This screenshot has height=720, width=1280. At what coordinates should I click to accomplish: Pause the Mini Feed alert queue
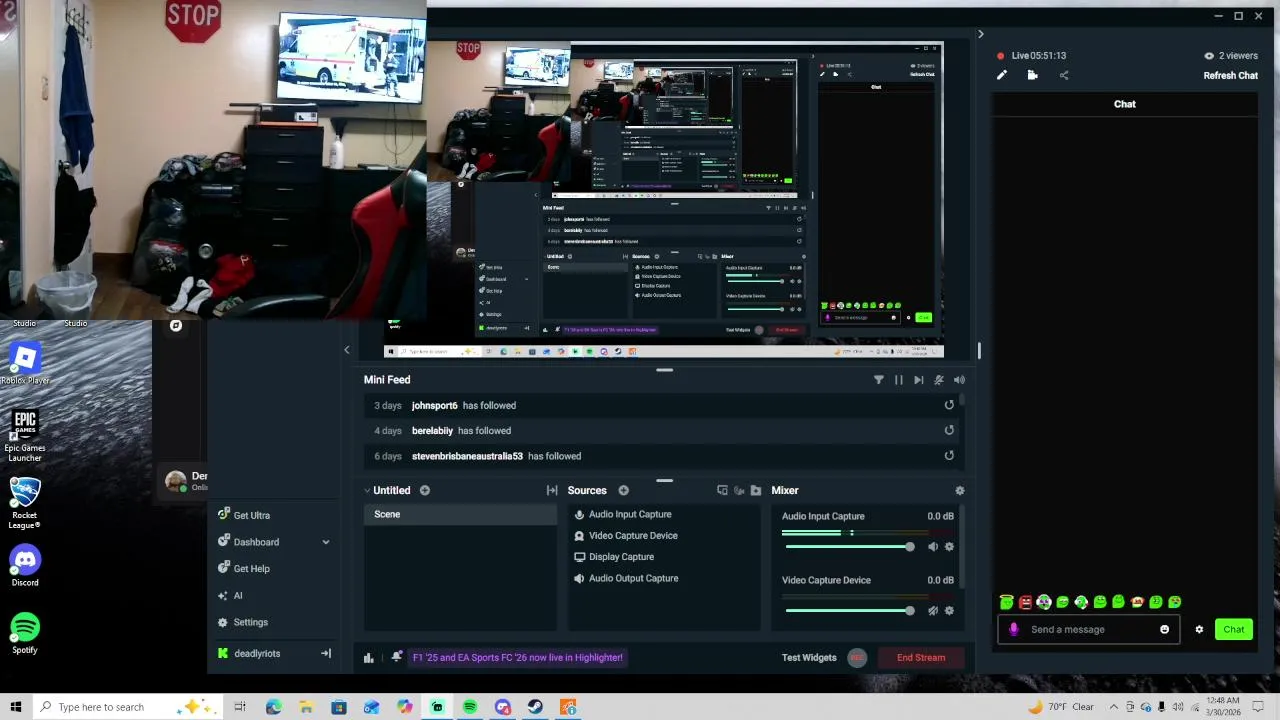(x=898, y=380)
